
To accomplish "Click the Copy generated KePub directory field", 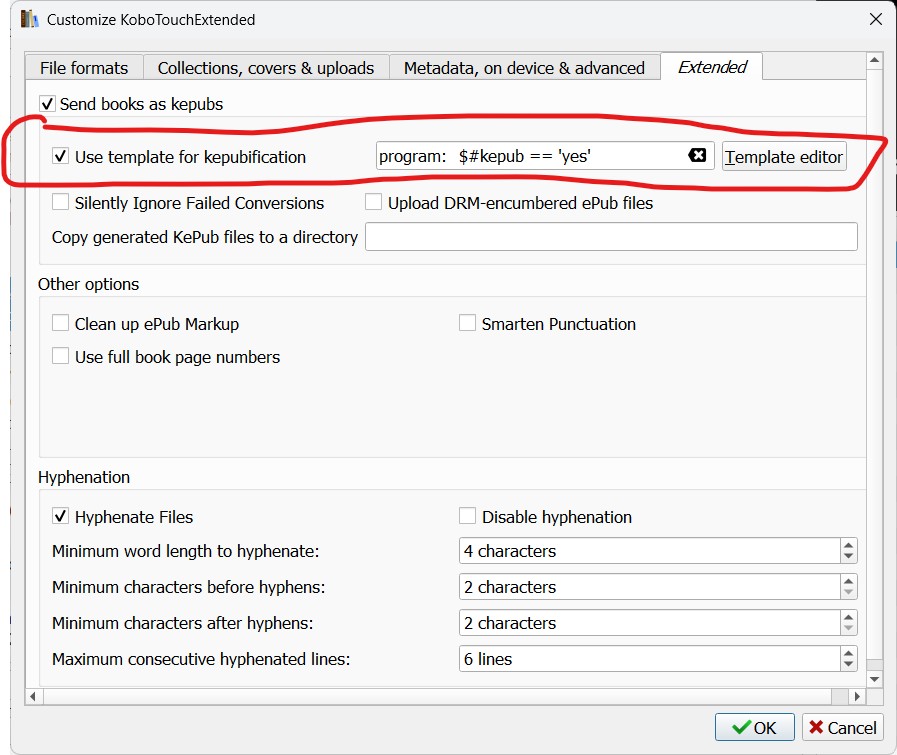I will pyautogui.click(x=611, y=237).
